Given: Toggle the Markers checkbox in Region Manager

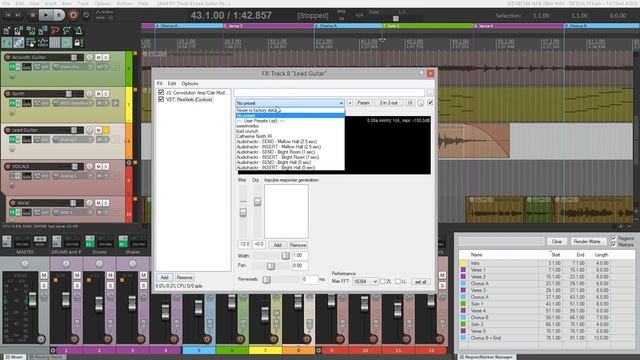Looking at the screenshot, I should [x=614, y=244].
